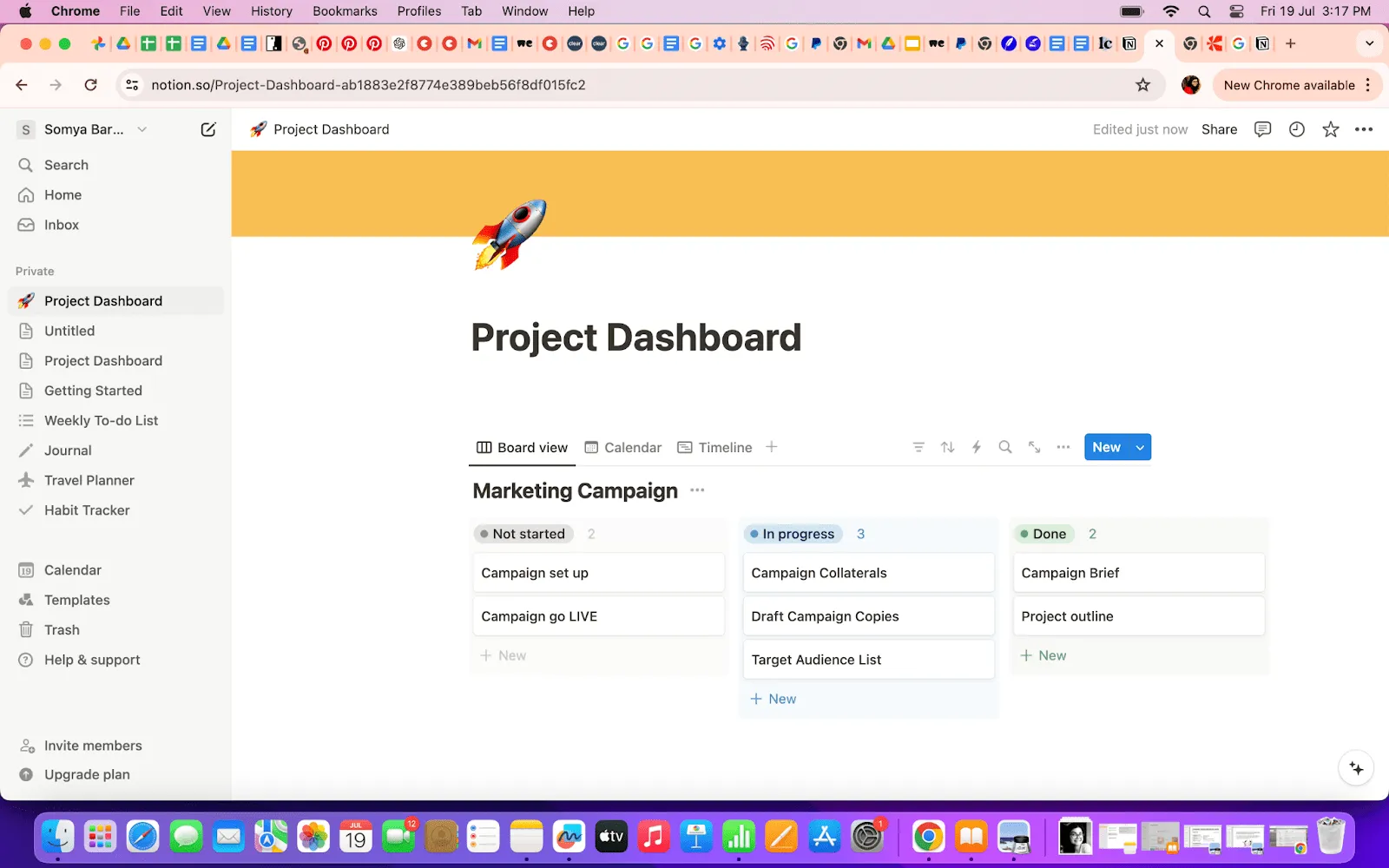Switch to Calendar view tab

pyautogui.click(x=622, y=447)
